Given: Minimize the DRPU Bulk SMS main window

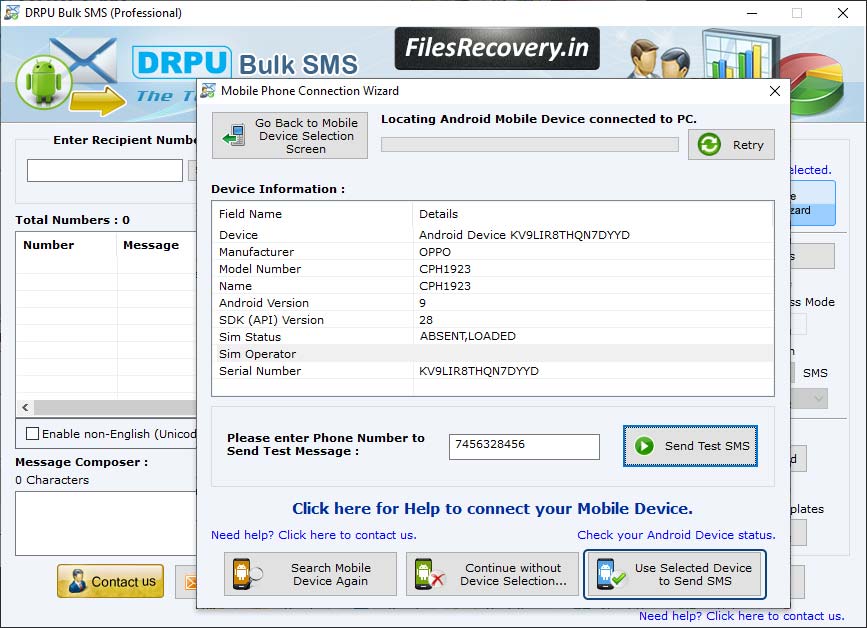Looking at the screenshot, I should click(x=752, y=13).
